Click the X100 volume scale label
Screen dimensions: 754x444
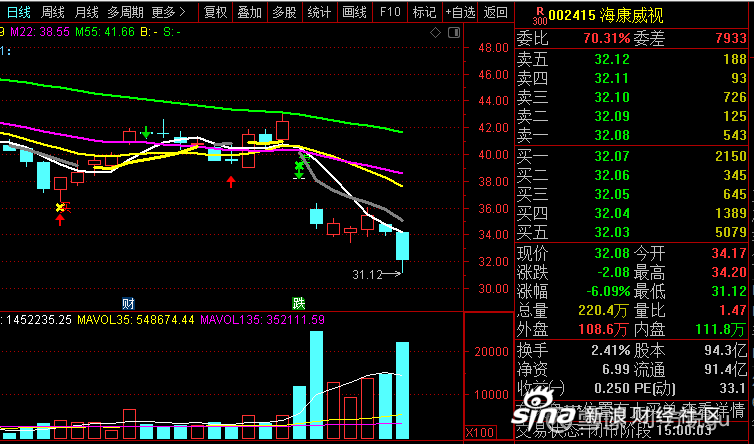(479, 432)
